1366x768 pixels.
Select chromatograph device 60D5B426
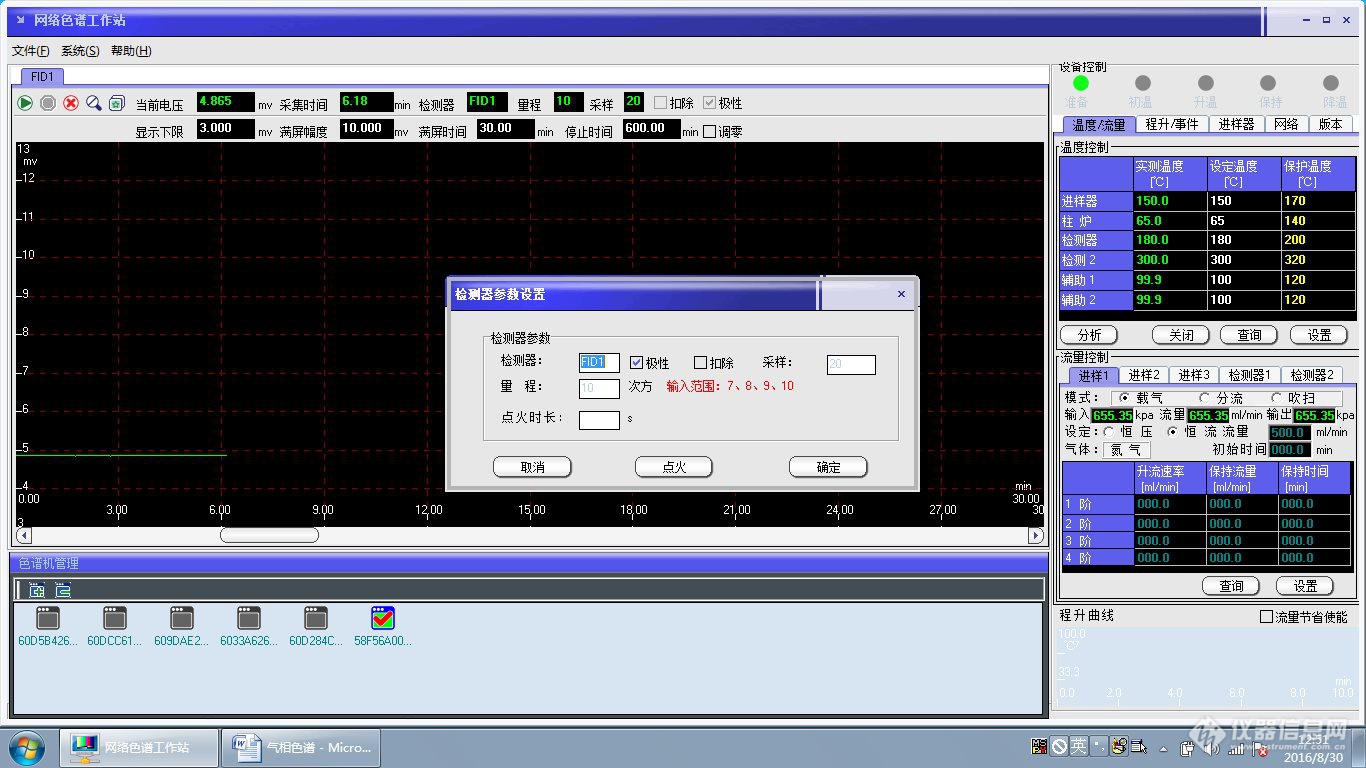tap(47, 626)
